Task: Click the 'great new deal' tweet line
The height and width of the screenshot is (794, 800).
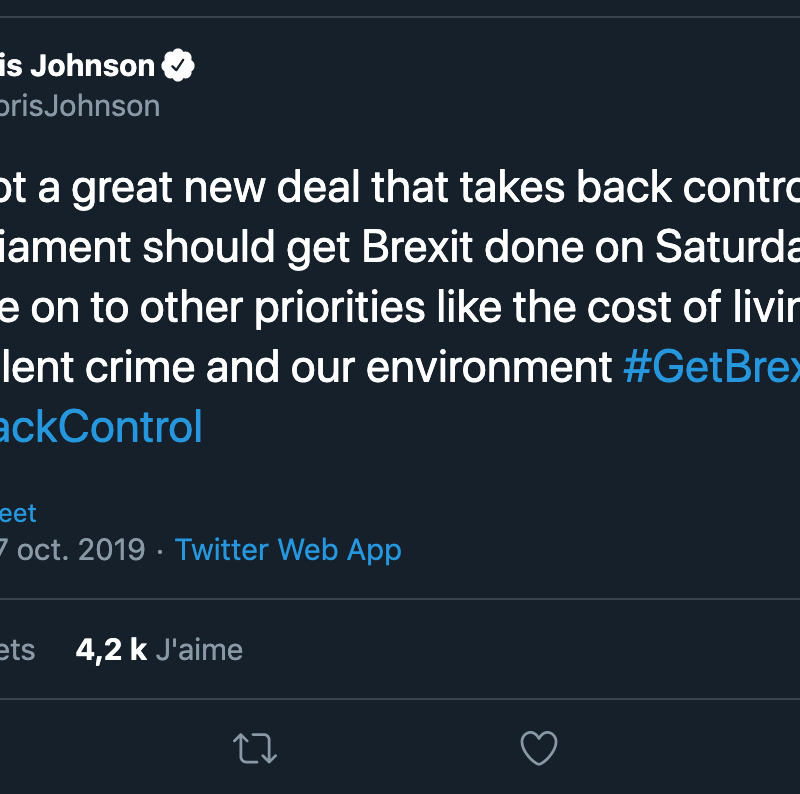Action: tap(300, 189)
